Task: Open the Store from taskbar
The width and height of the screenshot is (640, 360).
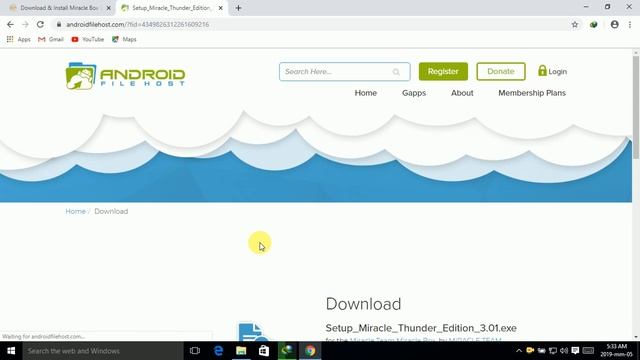Action: (x=264, y=351)
